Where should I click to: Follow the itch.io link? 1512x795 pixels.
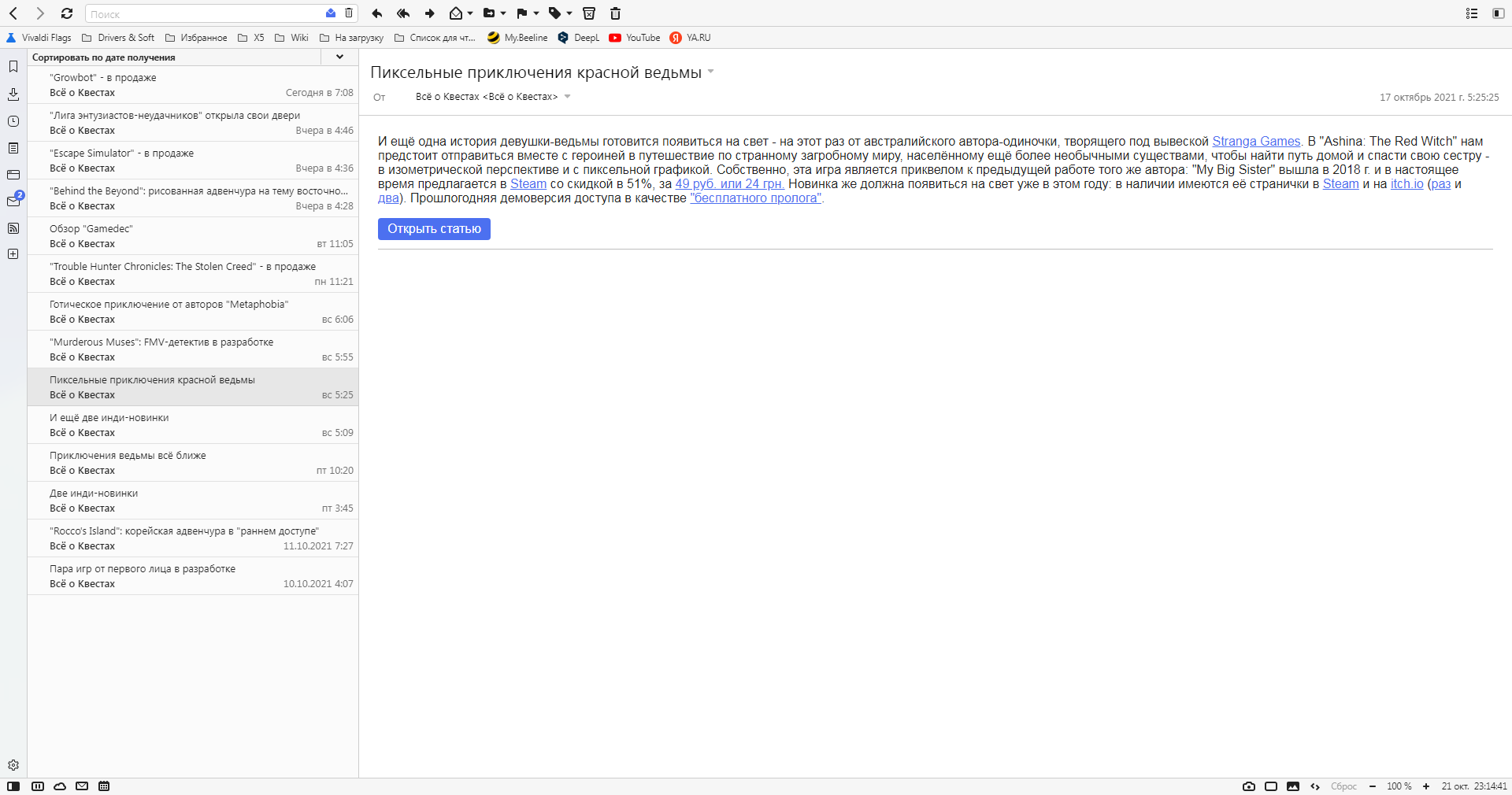point(1407,184)
